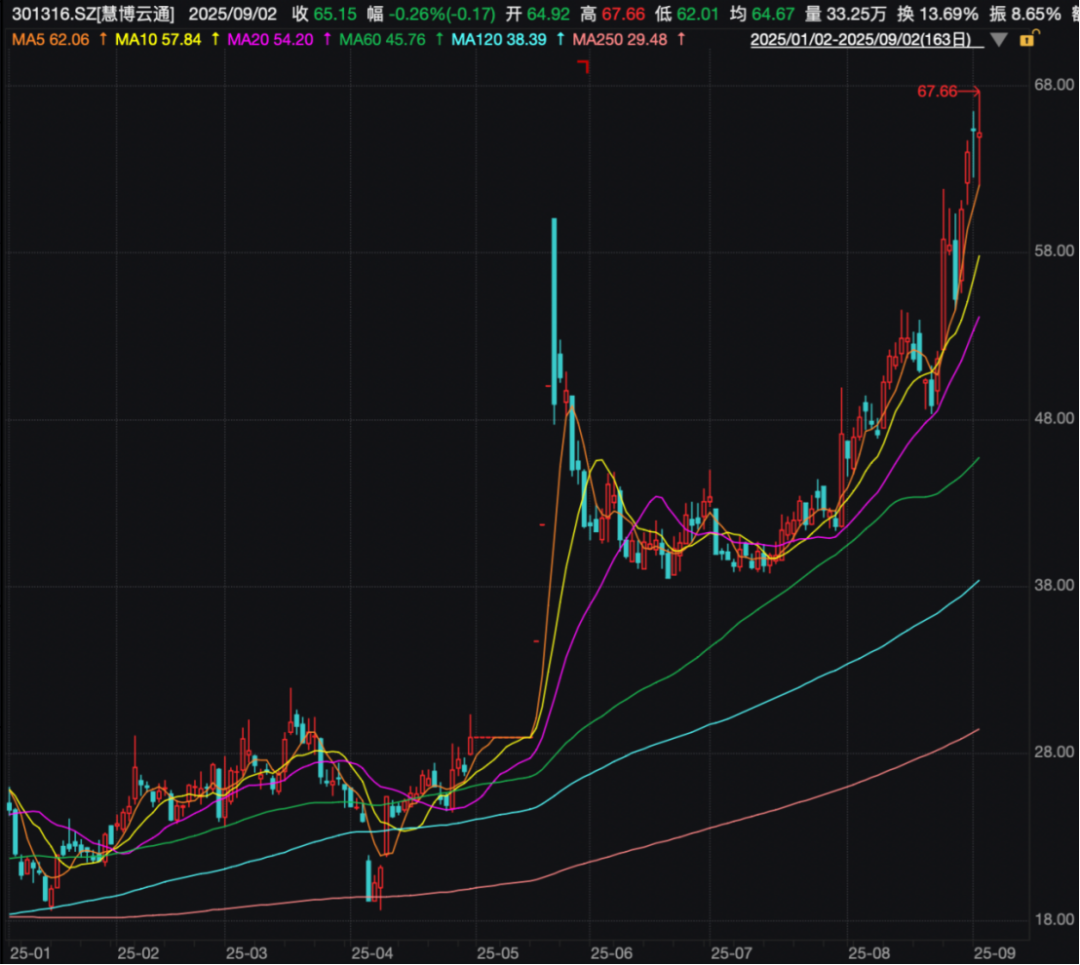Click the trading date 2025/09/02
1080x965 pixels.
233,14
